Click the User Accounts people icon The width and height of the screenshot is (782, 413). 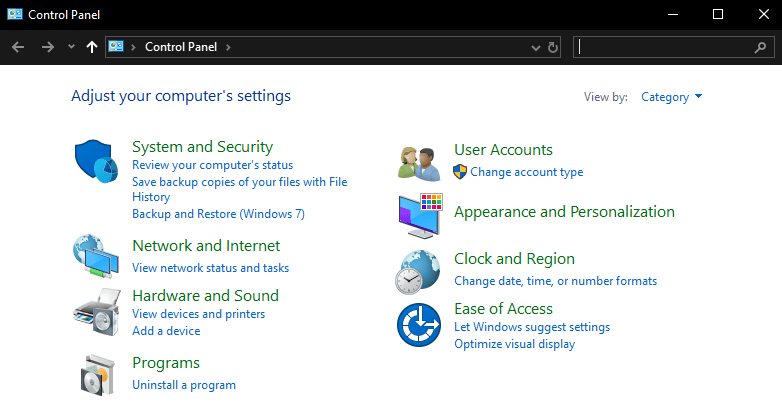coord(419,161)
